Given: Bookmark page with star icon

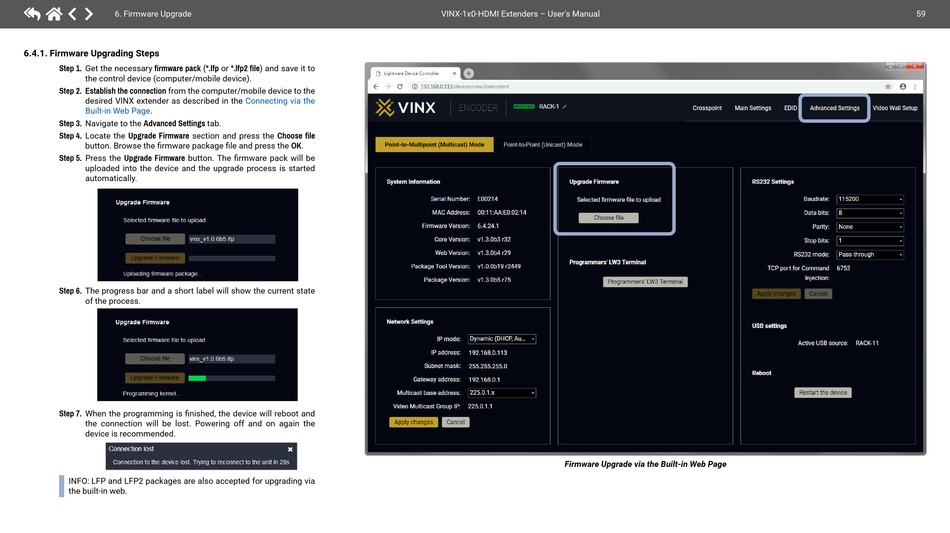Looking at the screenshot, I should (888, 87).
